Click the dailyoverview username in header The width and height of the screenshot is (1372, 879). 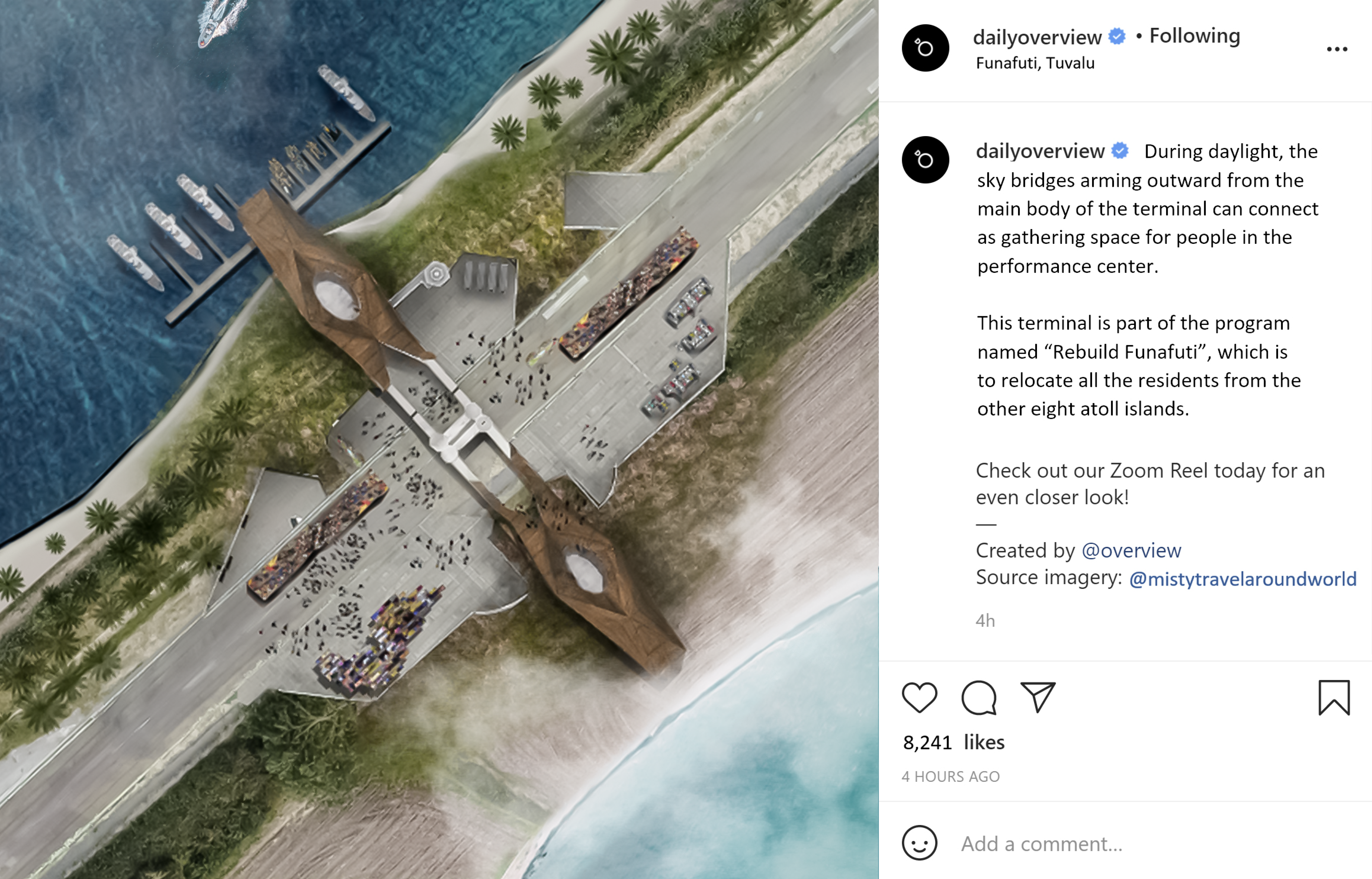pos(1037,37)
